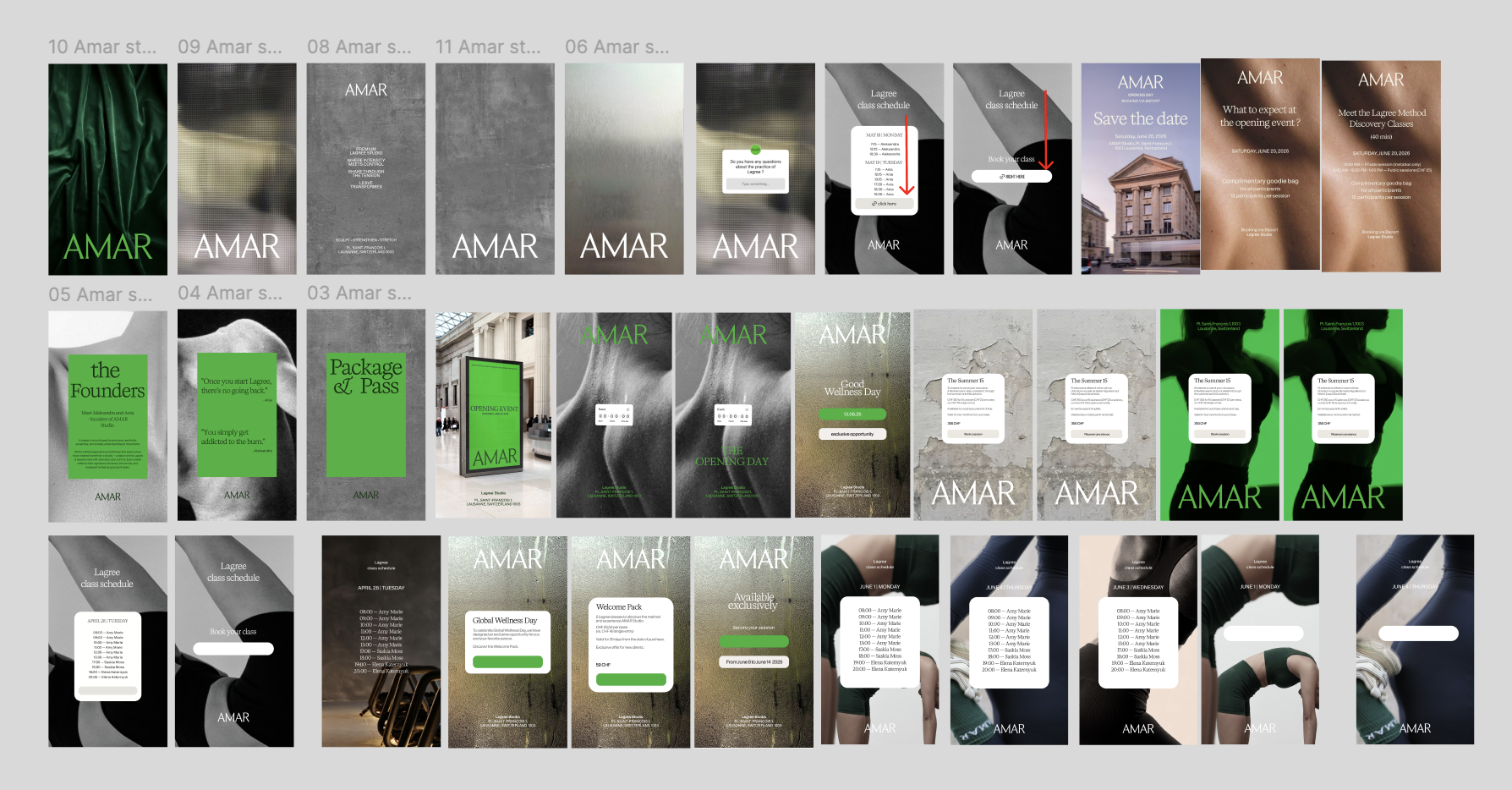Select the 'Once you start Lagree' quote frame
The width and height of the screenshot is (1512, 790).
click(237, 414)
